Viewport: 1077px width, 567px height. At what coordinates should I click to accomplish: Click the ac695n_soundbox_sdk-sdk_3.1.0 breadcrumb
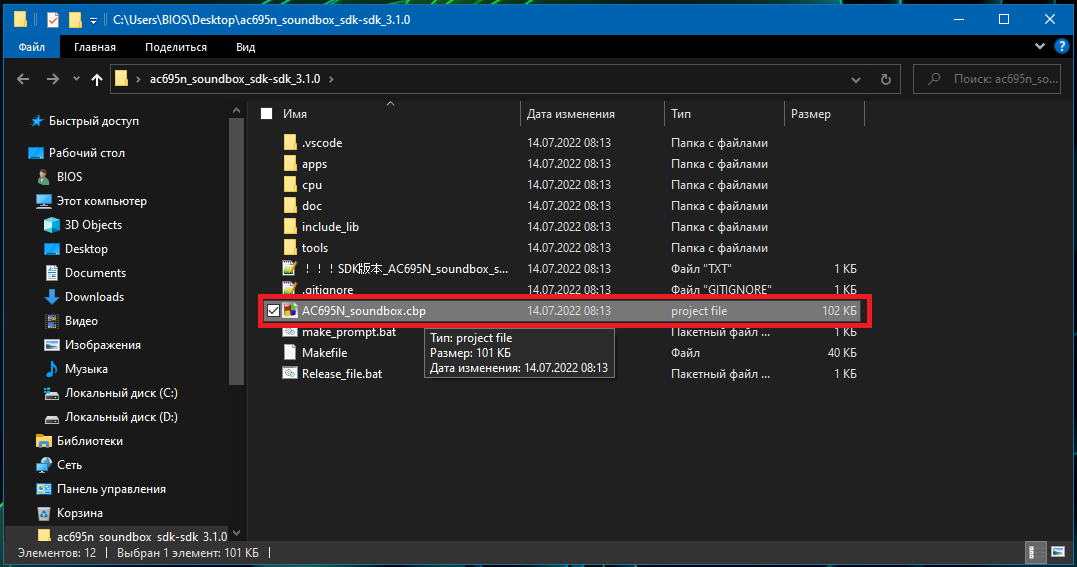[x=235, y=79]
